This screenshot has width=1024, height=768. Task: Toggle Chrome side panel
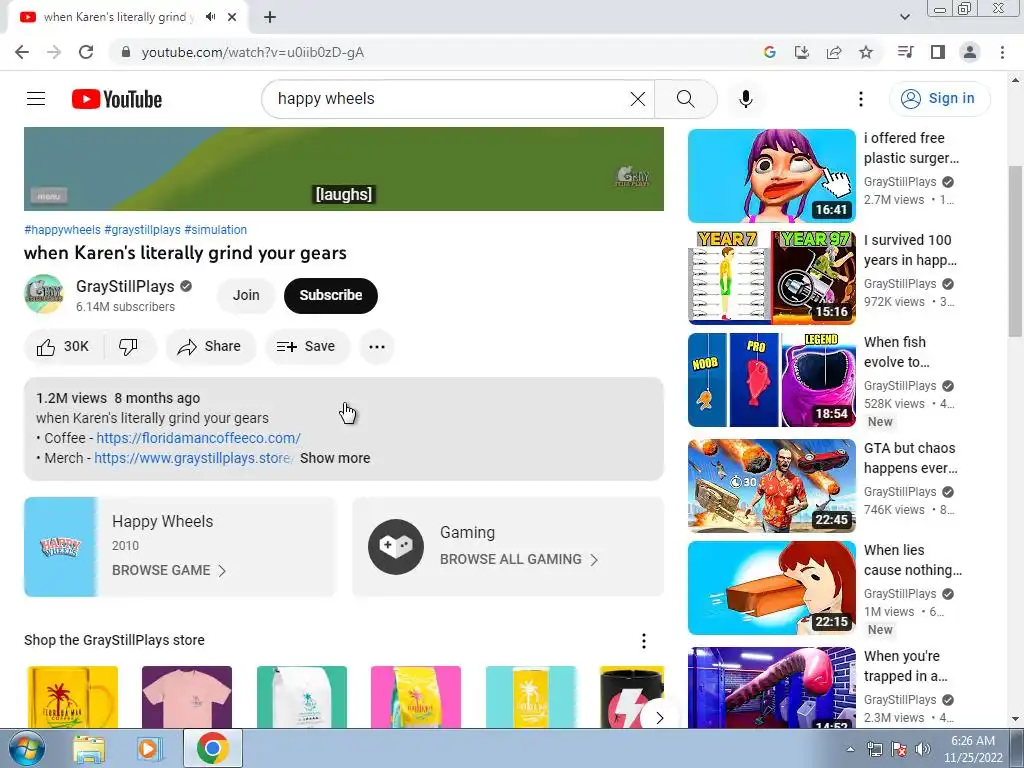[938, 52]
